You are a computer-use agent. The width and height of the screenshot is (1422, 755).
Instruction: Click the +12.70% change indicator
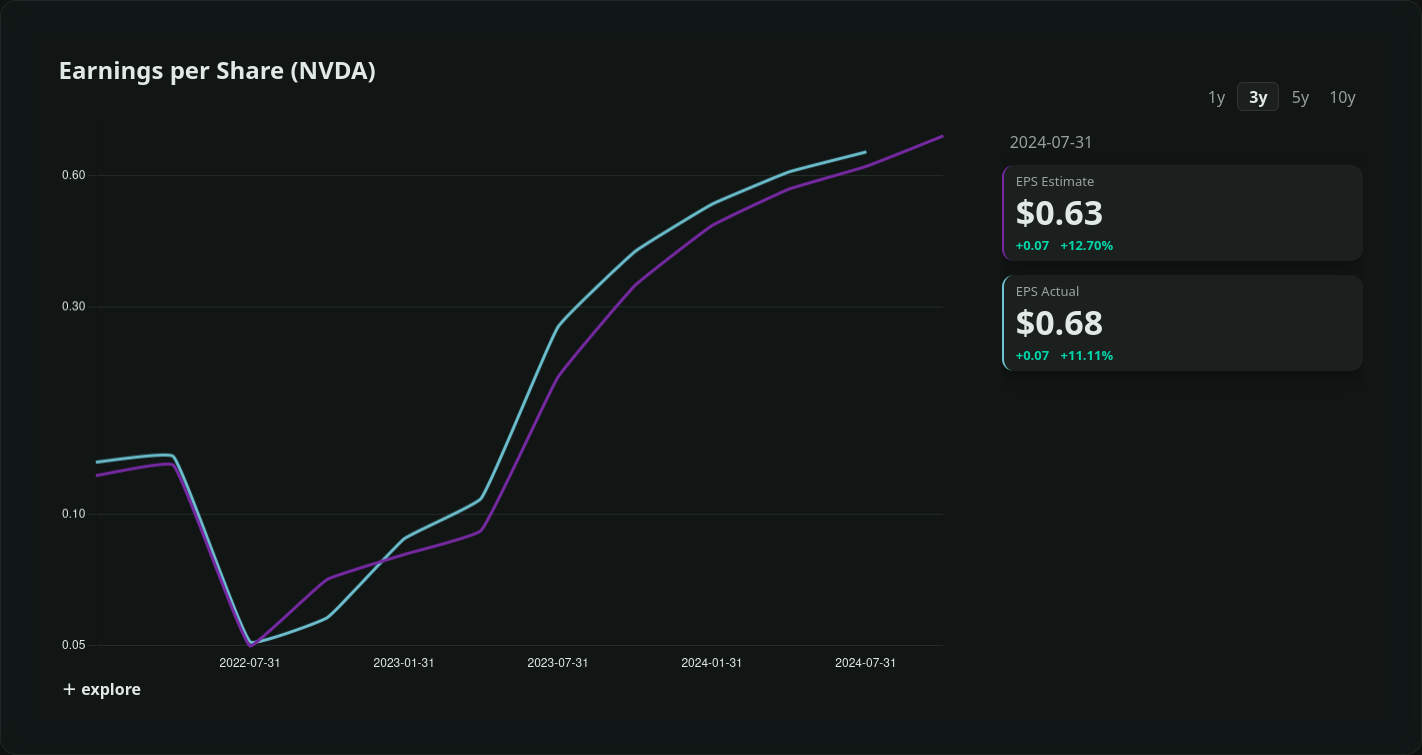(1086, 246)
